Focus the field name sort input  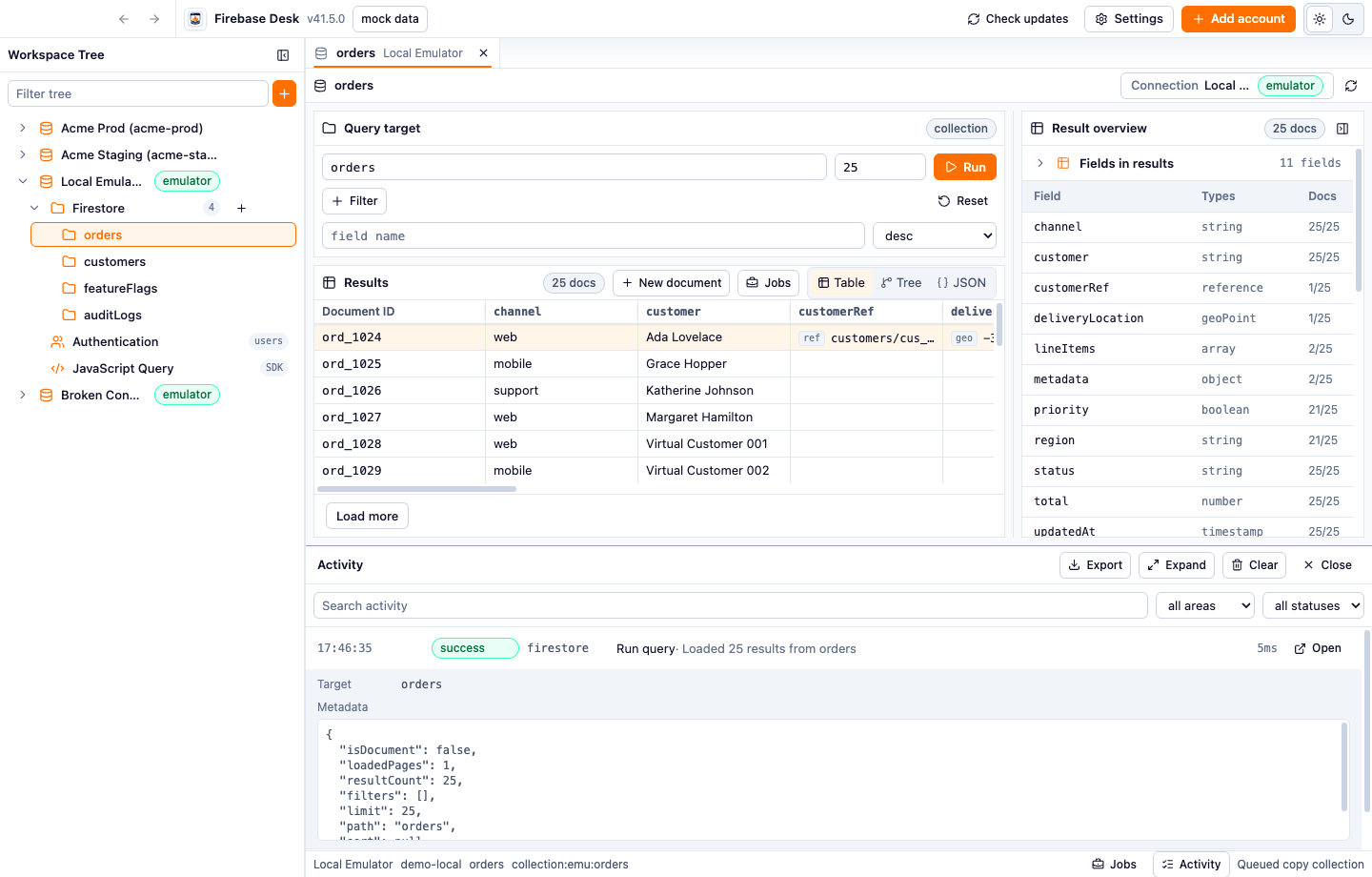pyautogui.click(x=594, y=235)
